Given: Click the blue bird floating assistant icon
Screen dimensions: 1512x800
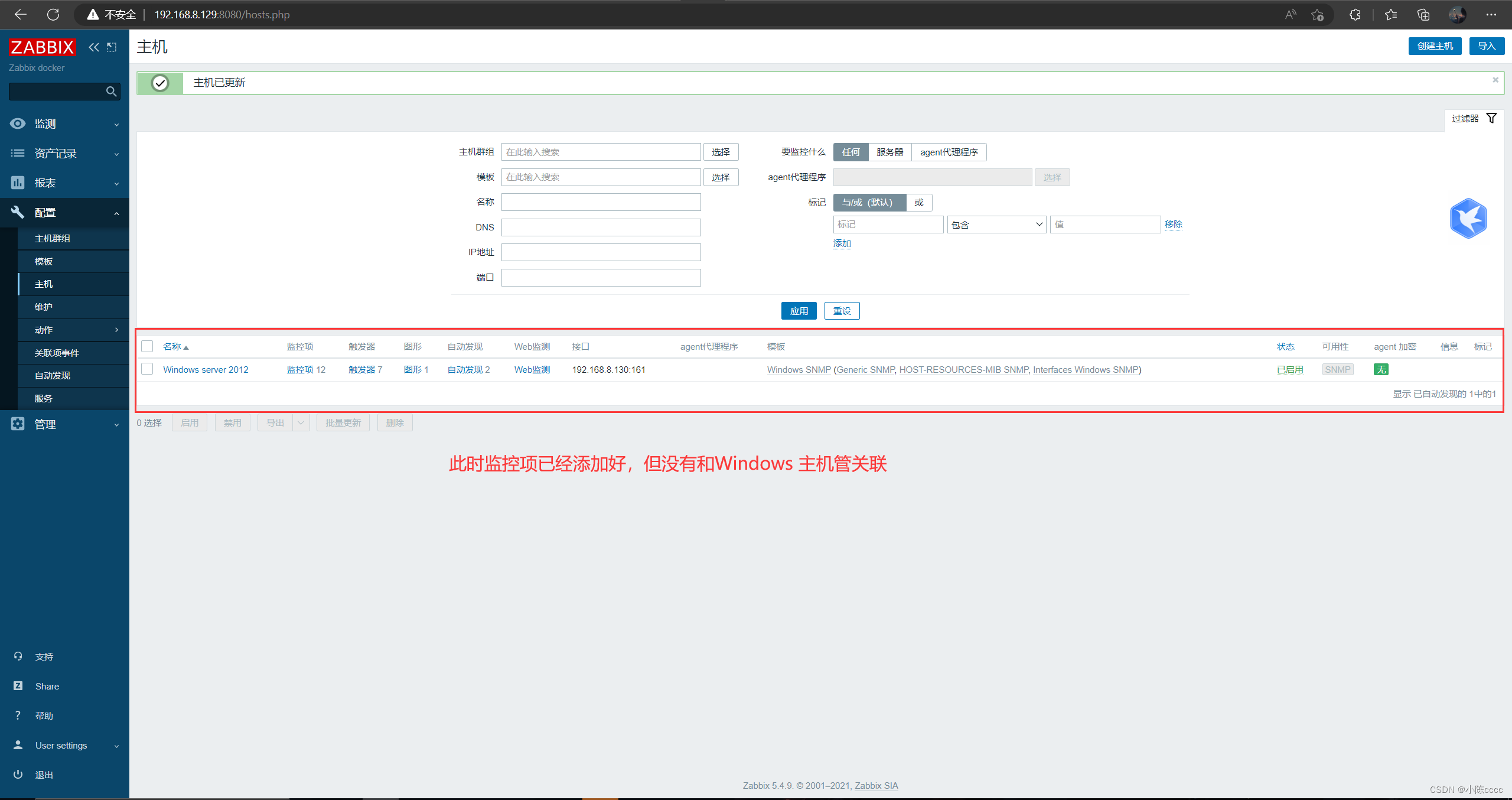Looking at the screenshot, I should click(x=1468, y=219).
